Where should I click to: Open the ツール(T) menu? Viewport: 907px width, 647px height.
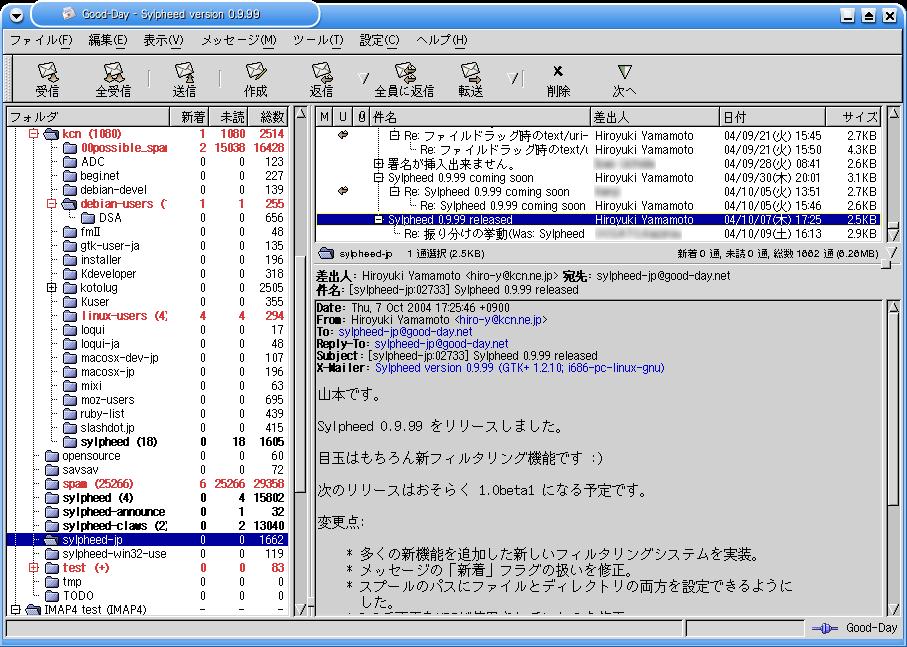318,40
